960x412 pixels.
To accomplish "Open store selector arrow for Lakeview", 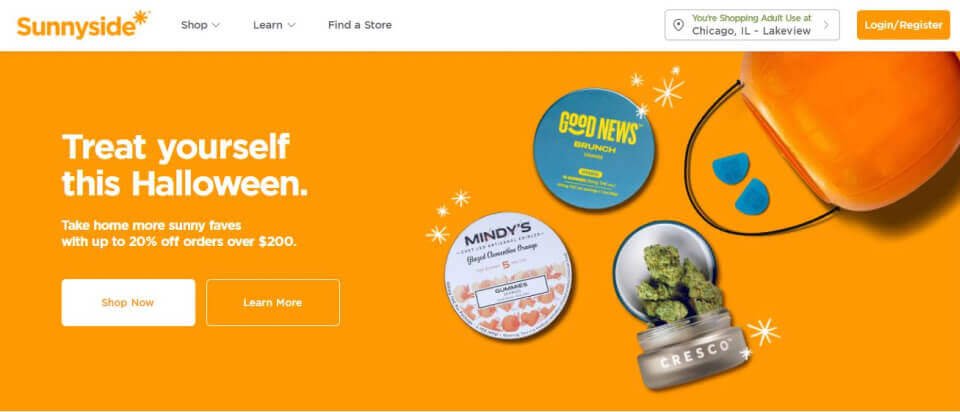I will coord(826,25).
